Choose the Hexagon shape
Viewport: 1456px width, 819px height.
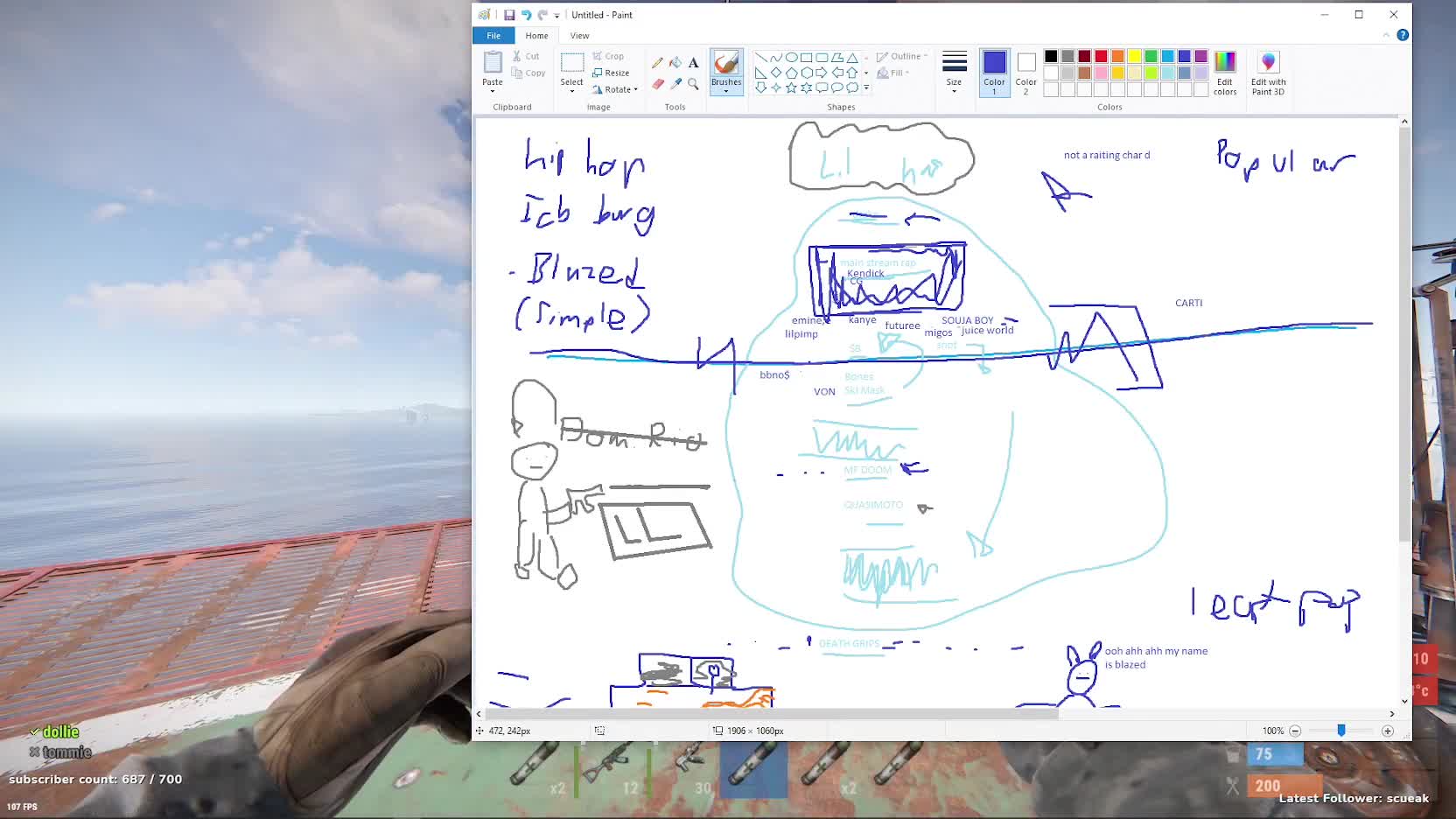tap(807, 73)
